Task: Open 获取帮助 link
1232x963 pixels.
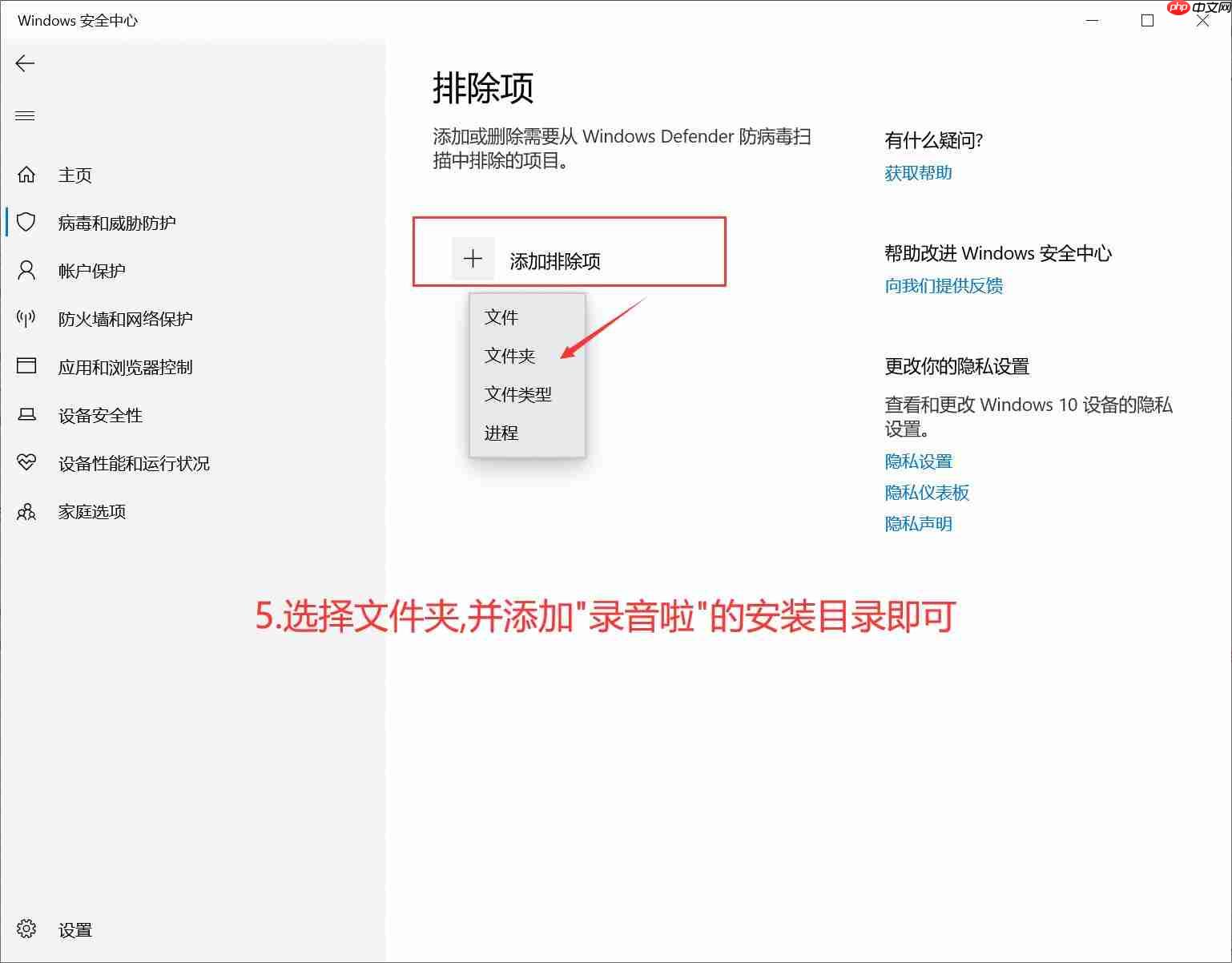Action: (918, 172)
